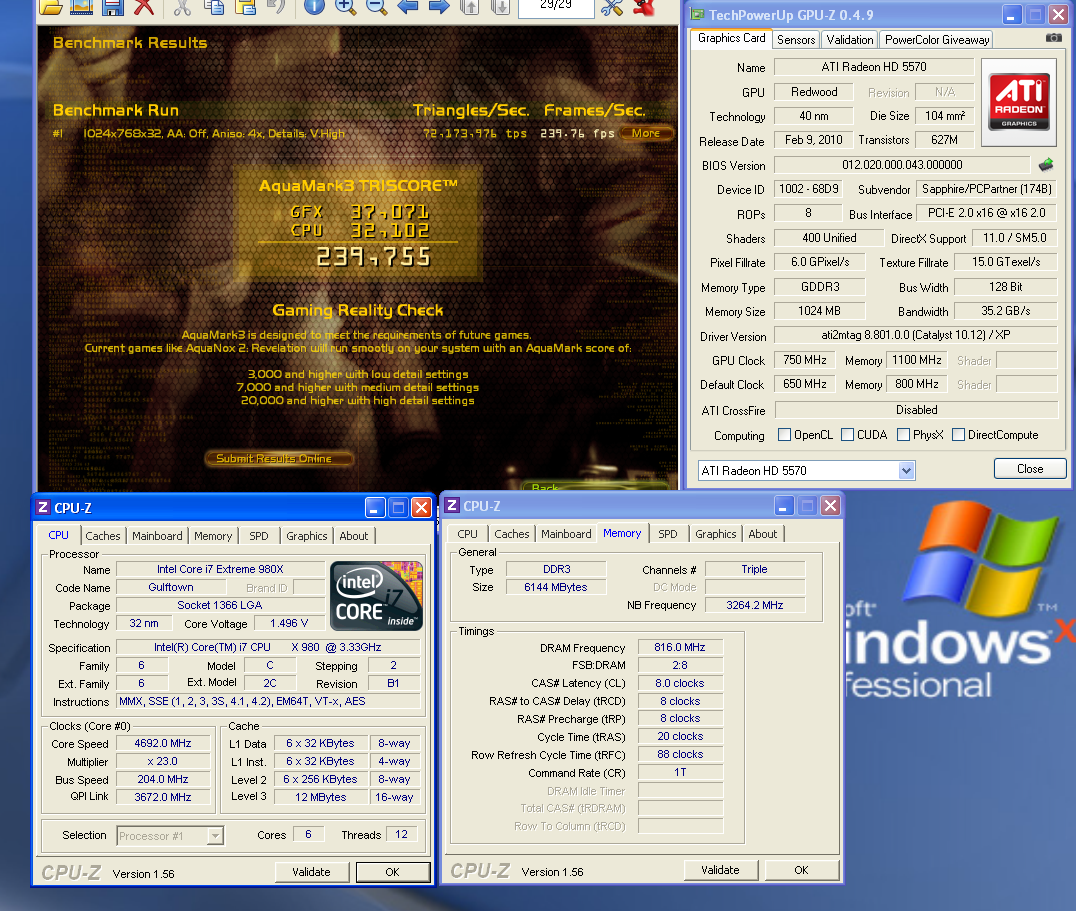Screen dimensions: 1076x911
Task: Click the DRAM Frequency 816.0 MHz value
Action: pyautogui.click(x=680, y=648)
